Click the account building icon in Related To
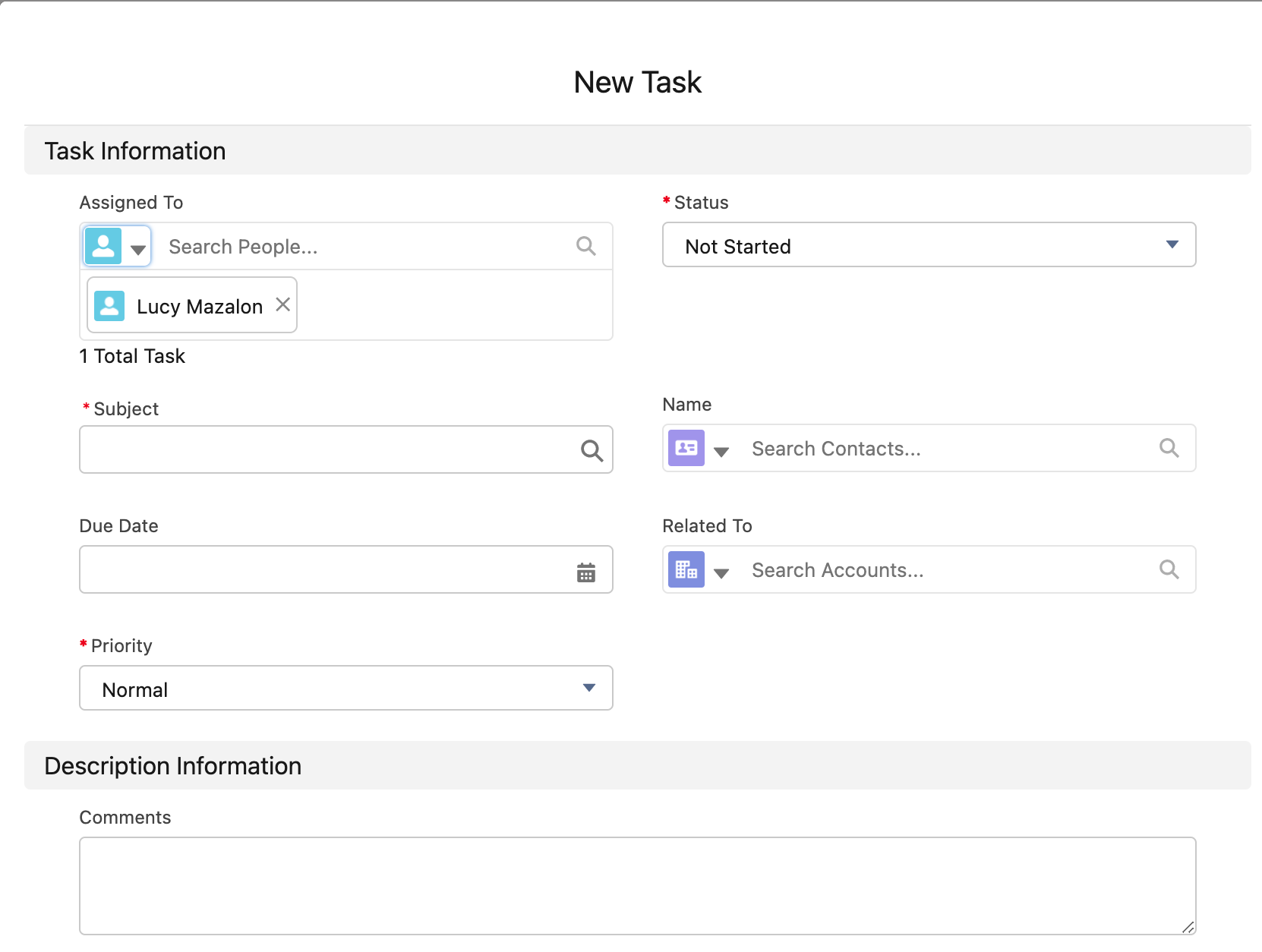This screenshot has width=1262, height=952. click(x=686, y=569)
